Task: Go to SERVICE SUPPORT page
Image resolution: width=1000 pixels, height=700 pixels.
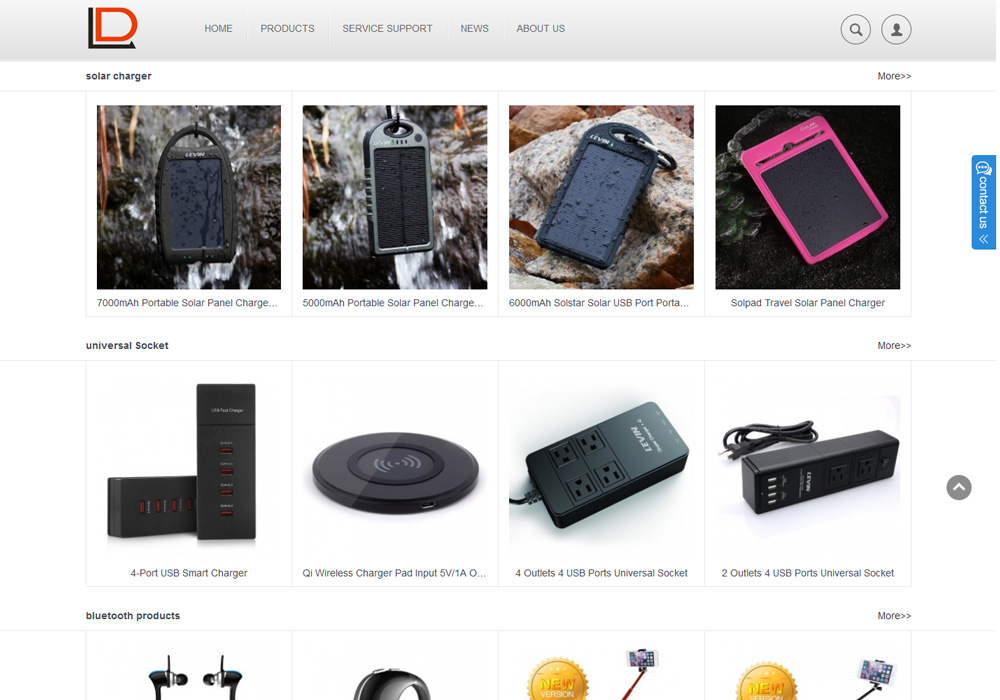Action: pos(387,29)
